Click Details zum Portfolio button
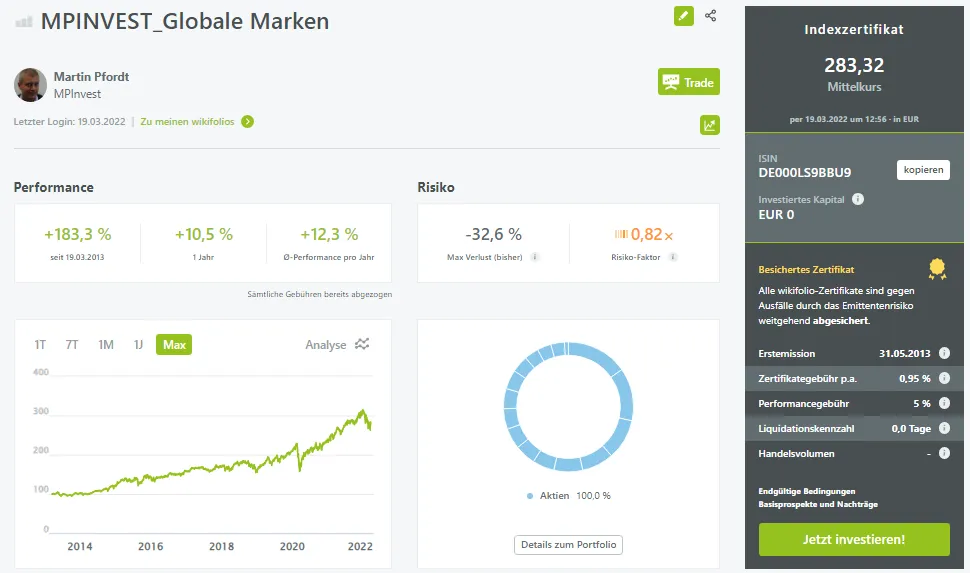Image resolution: width=970 pixels, height=573 pixels. click(569, 545)
